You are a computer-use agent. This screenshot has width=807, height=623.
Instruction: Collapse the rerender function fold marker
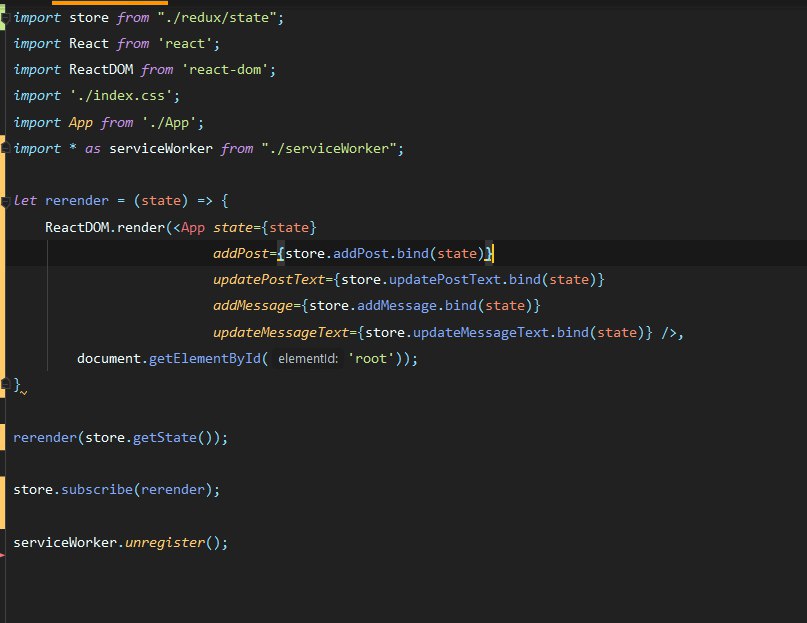coord(5,202)
